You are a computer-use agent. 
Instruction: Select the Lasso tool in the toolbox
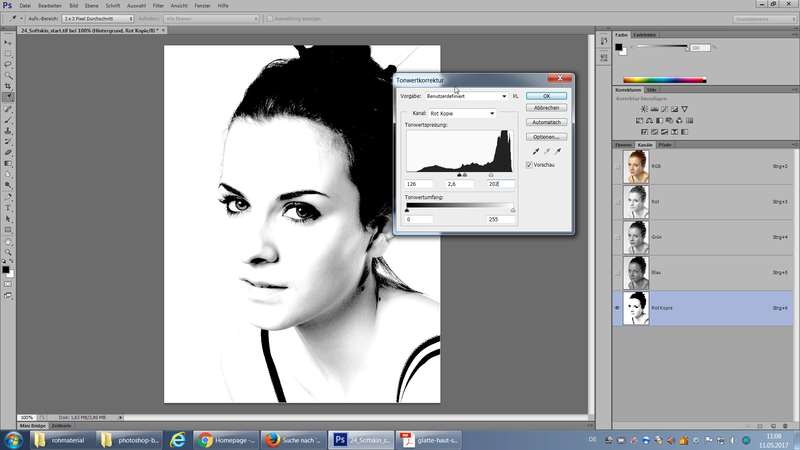tap(8, 65)
